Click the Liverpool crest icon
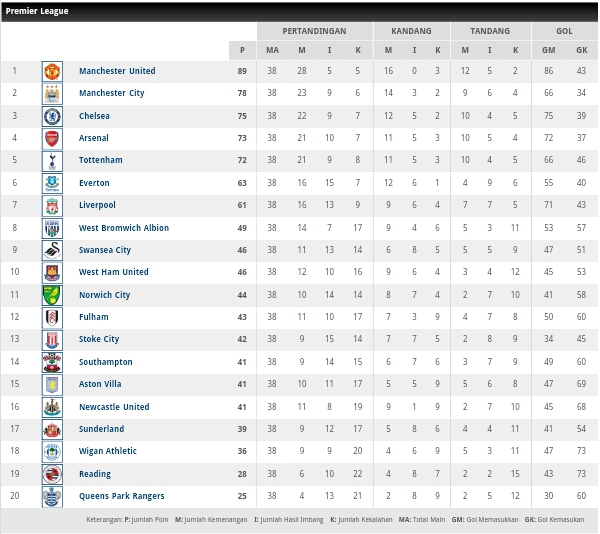 52,206
